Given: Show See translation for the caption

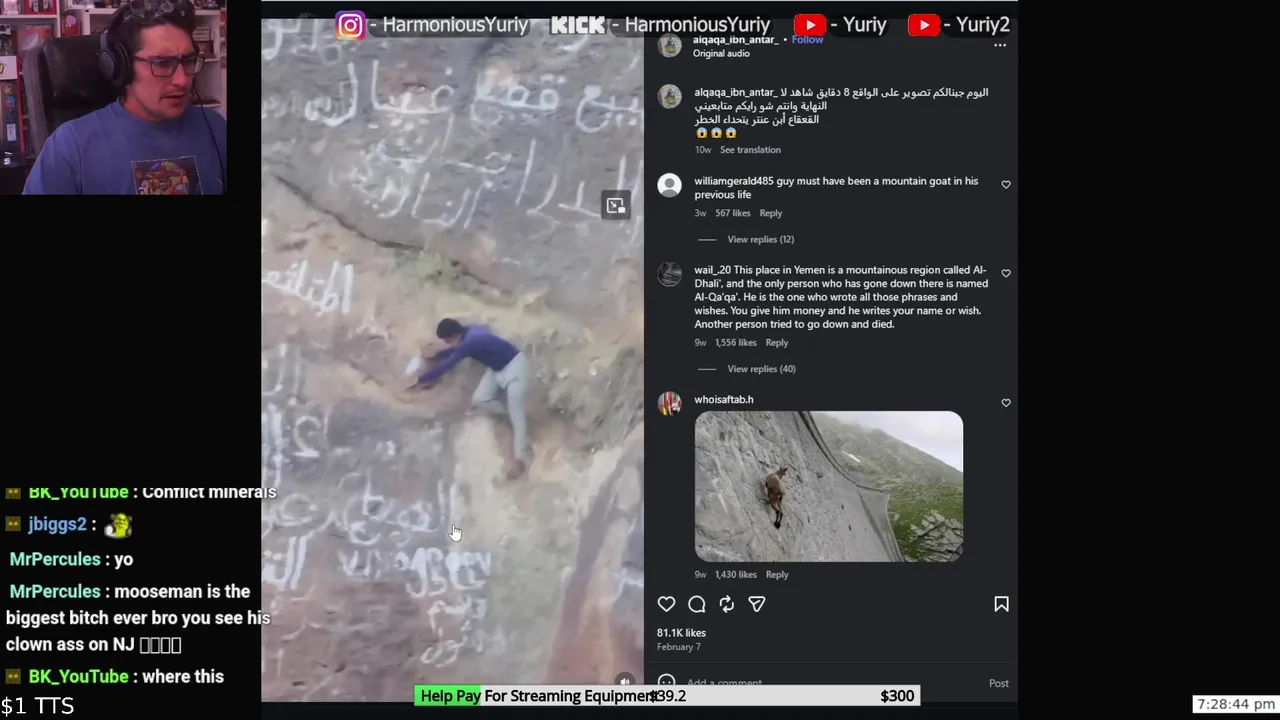Looking at the screenshot, I should (750, 150).
